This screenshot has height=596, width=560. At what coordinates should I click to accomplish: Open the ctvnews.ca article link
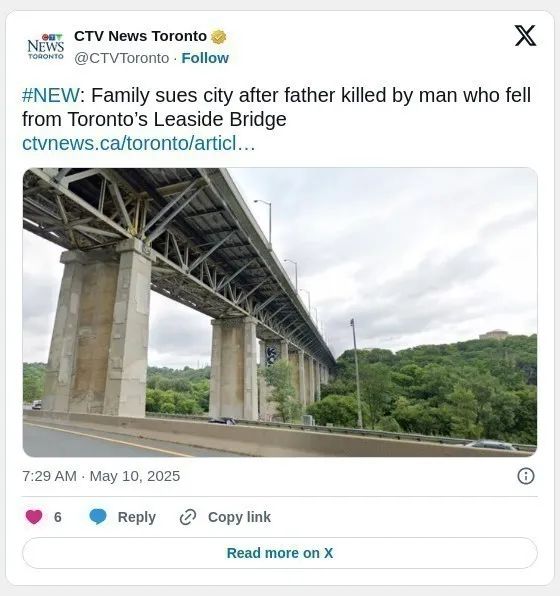click(x=138, y=143)
